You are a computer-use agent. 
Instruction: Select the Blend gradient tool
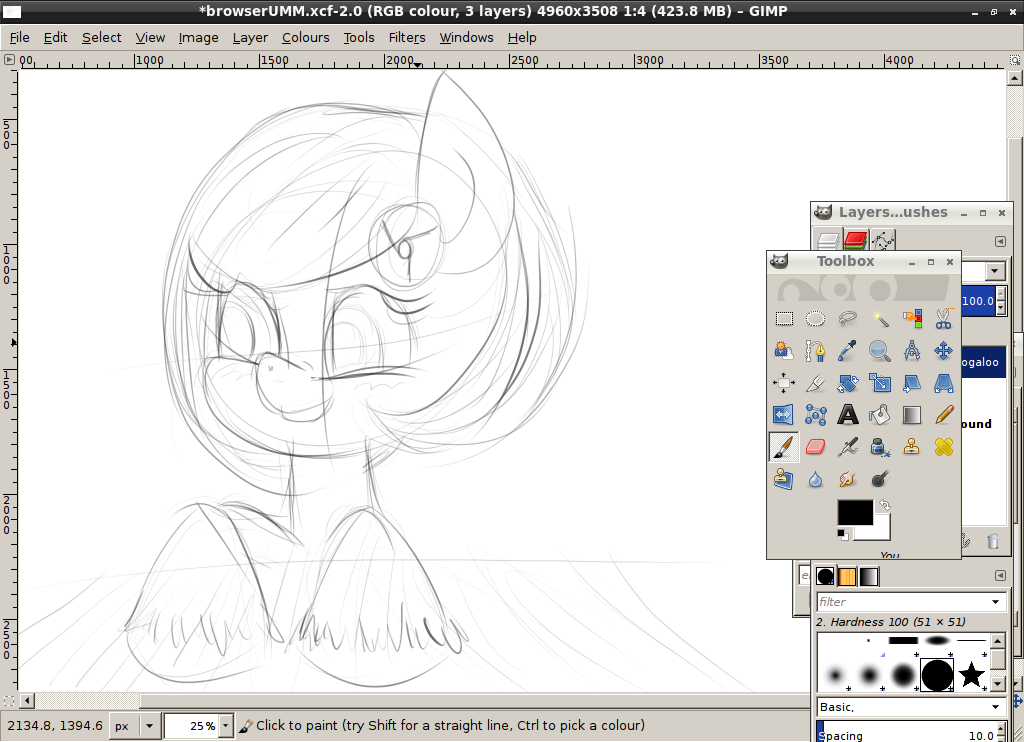pos(912,415)
